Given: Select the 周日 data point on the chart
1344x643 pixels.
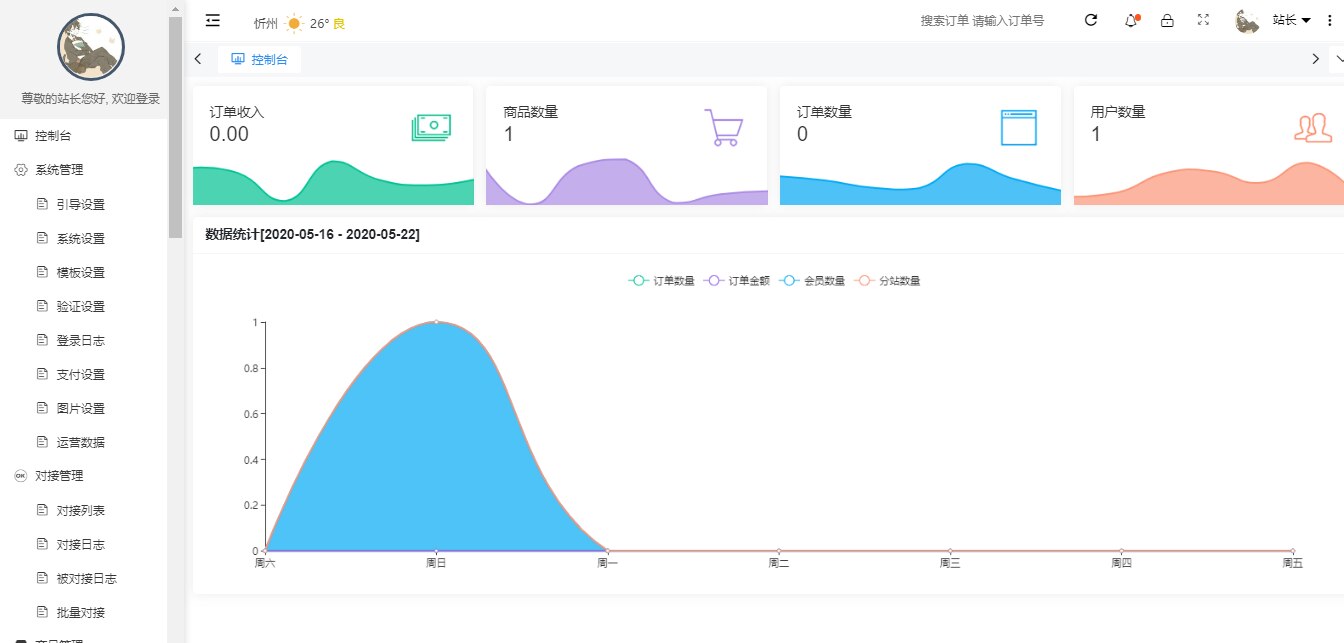Looking at the screenshot, I should coord(434,322).
